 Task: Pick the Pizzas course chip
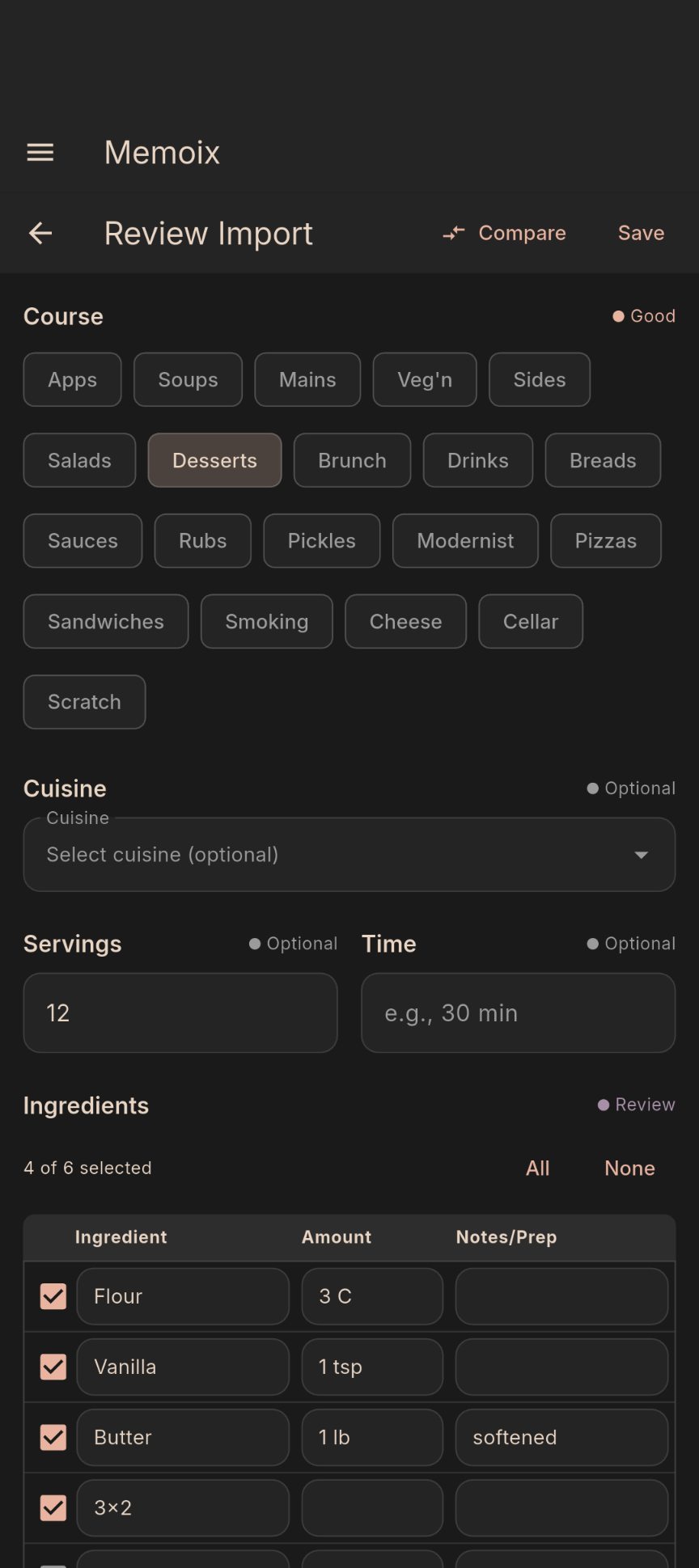tap(605, 541)
